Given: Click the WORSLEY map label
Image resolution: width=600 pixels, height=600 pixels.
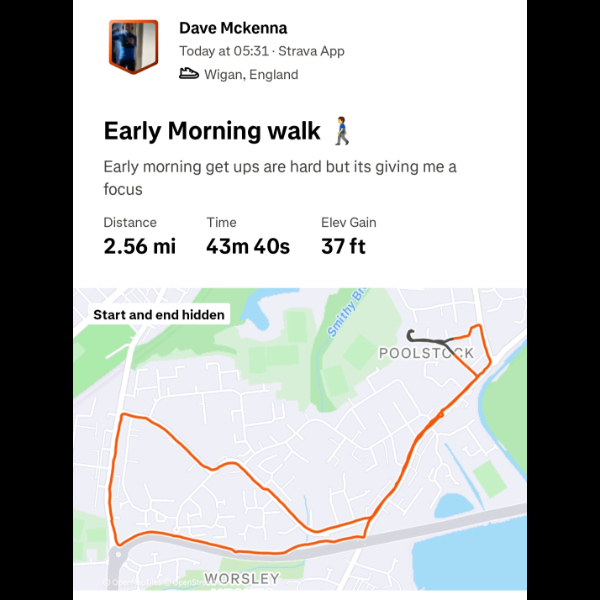Looking at the screenshot, I should [x=241, y=579].
